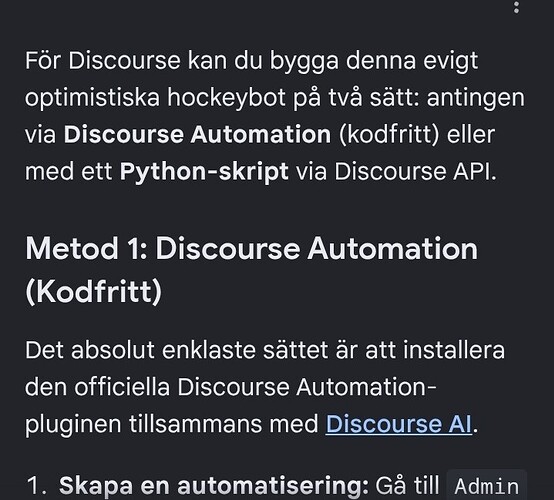Click the word hockeybot in first paragraph
The width and height of the screenshot is (554, 500).
(x=226, y=97)
